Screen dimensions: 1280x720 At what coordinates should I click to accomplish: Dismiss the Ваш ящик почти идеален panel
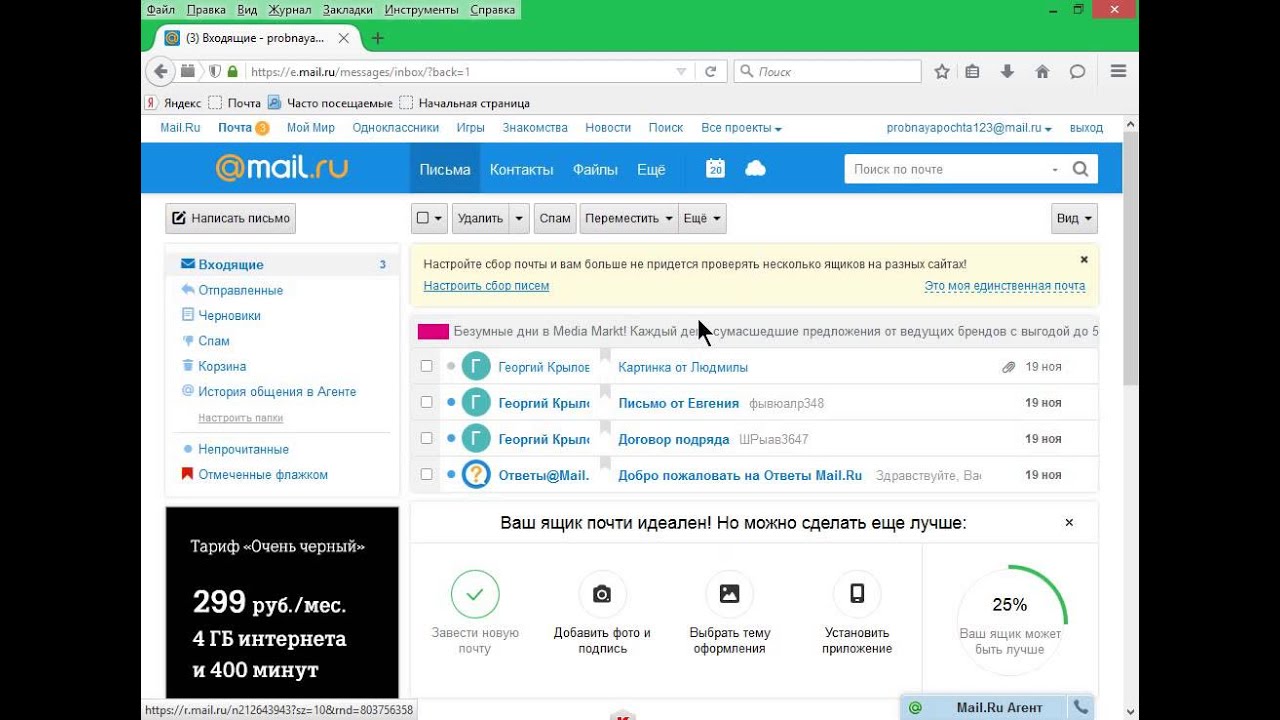coord(1069,522)
